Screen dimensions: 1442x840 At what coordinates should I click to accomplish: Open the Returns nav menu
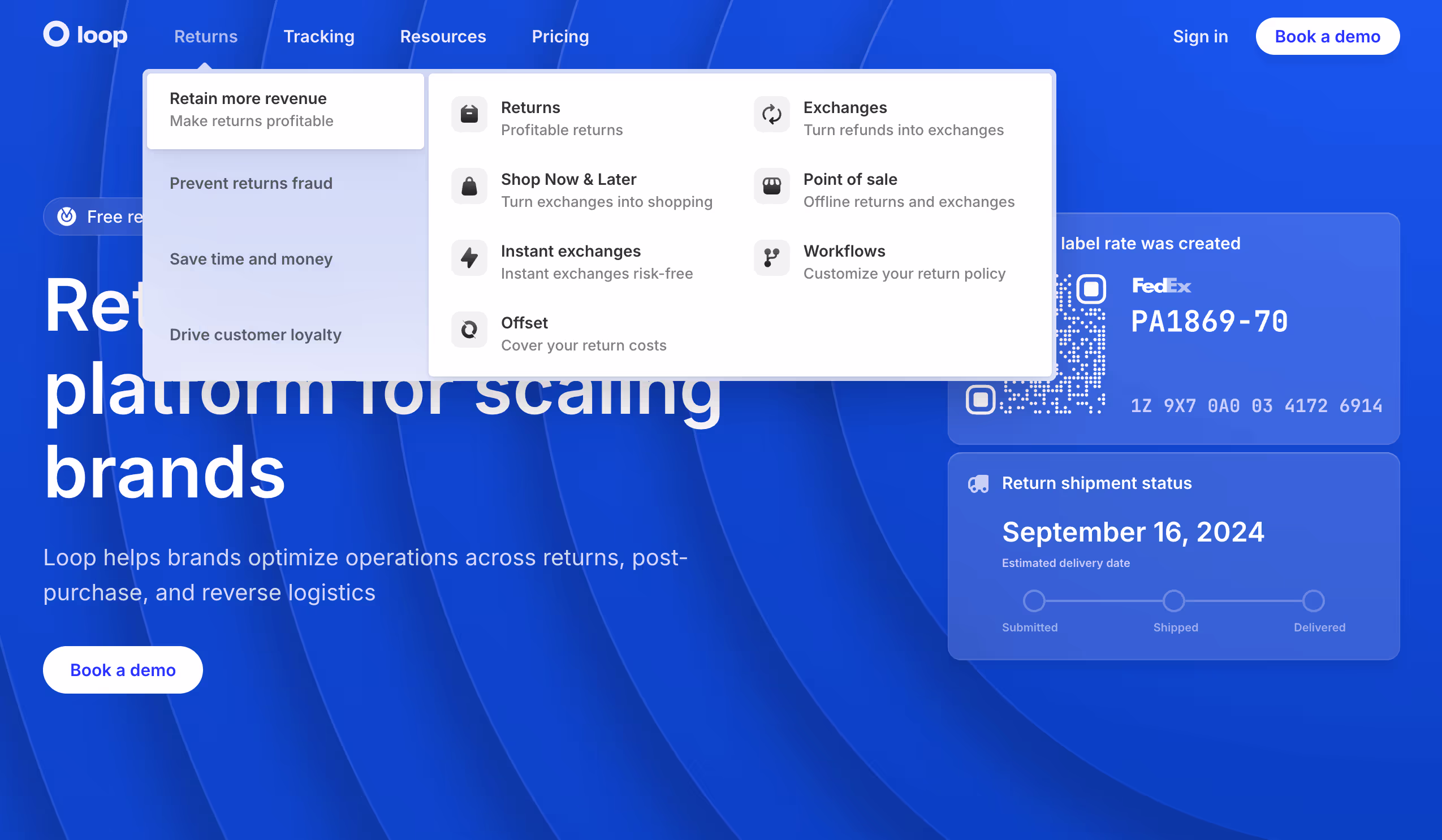pyautogui.click(x=205, y=36)
